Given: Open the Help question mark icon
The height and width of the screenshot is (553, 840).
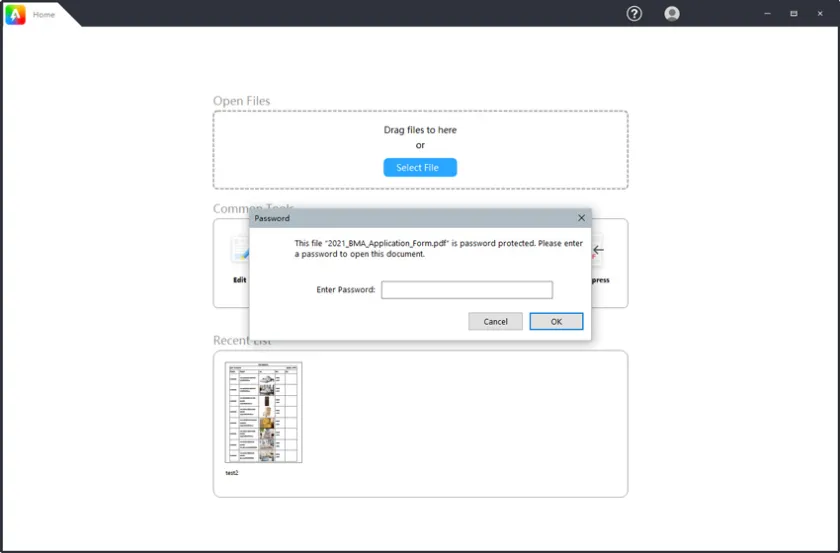Looking at the screenshot, I should click(x=634, y=14).
